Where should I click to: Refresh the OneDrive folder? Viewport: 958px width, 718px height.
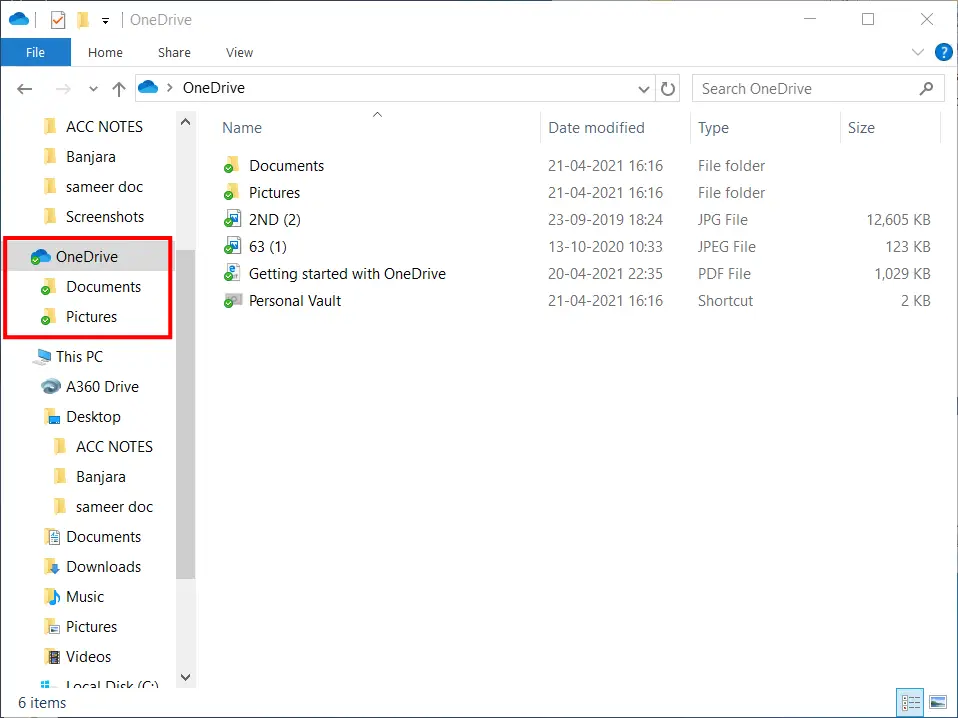point(668,89)
